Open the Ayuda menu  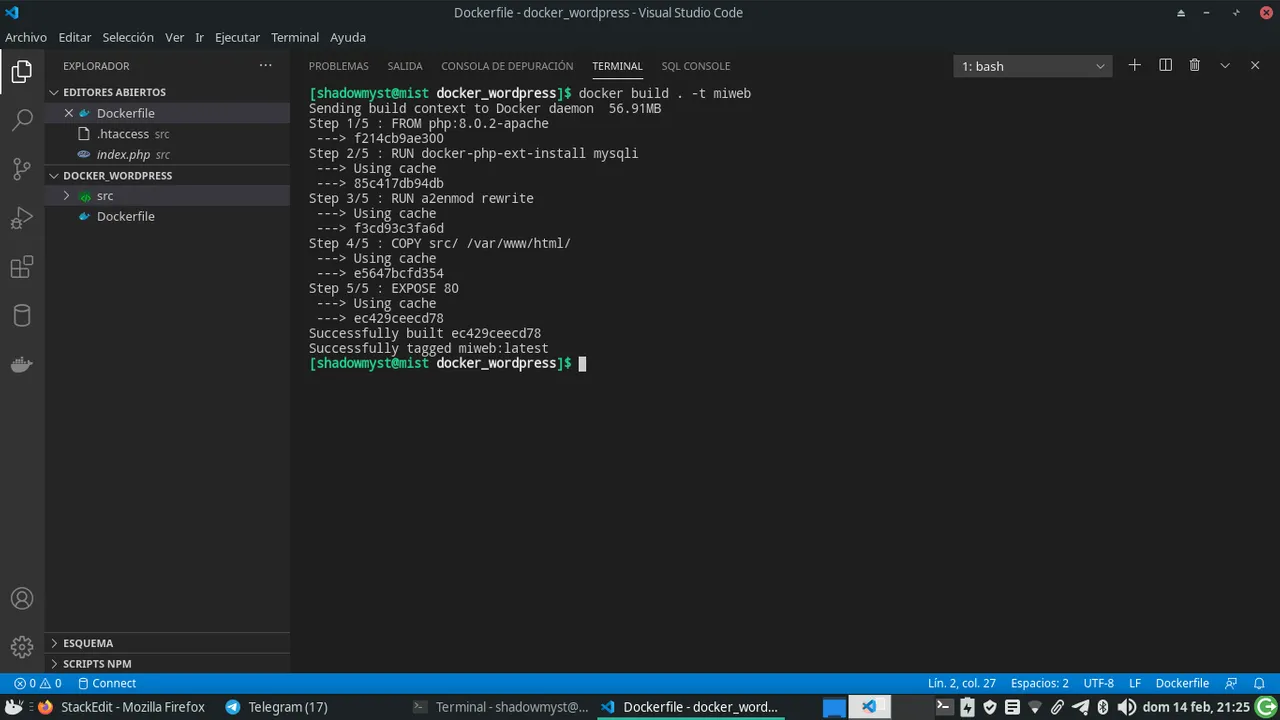[348, 37]
